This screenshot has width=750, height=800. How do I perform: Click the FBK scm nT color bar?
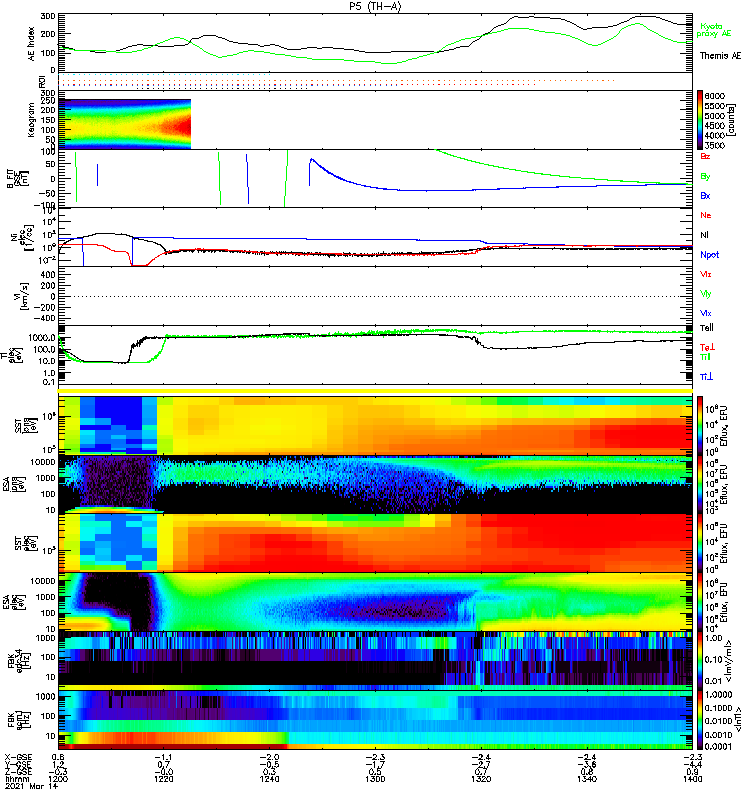[700, 720]
